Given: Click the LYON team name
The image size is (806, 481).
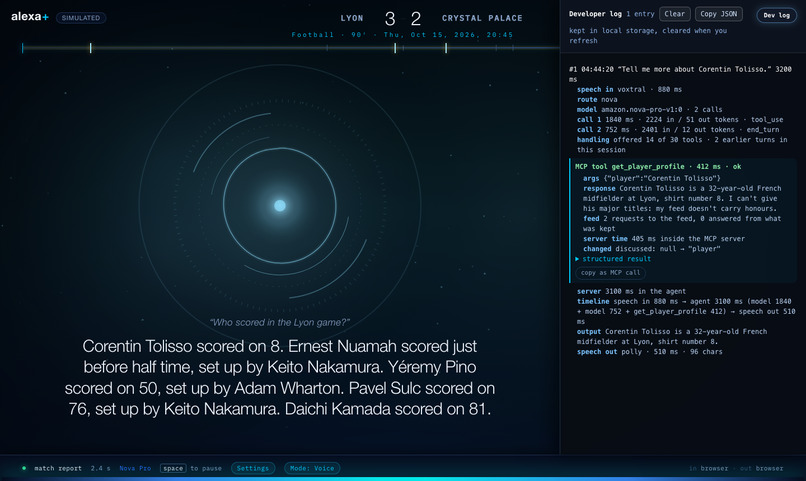Looking at the screenshot, I should [352, 18].
